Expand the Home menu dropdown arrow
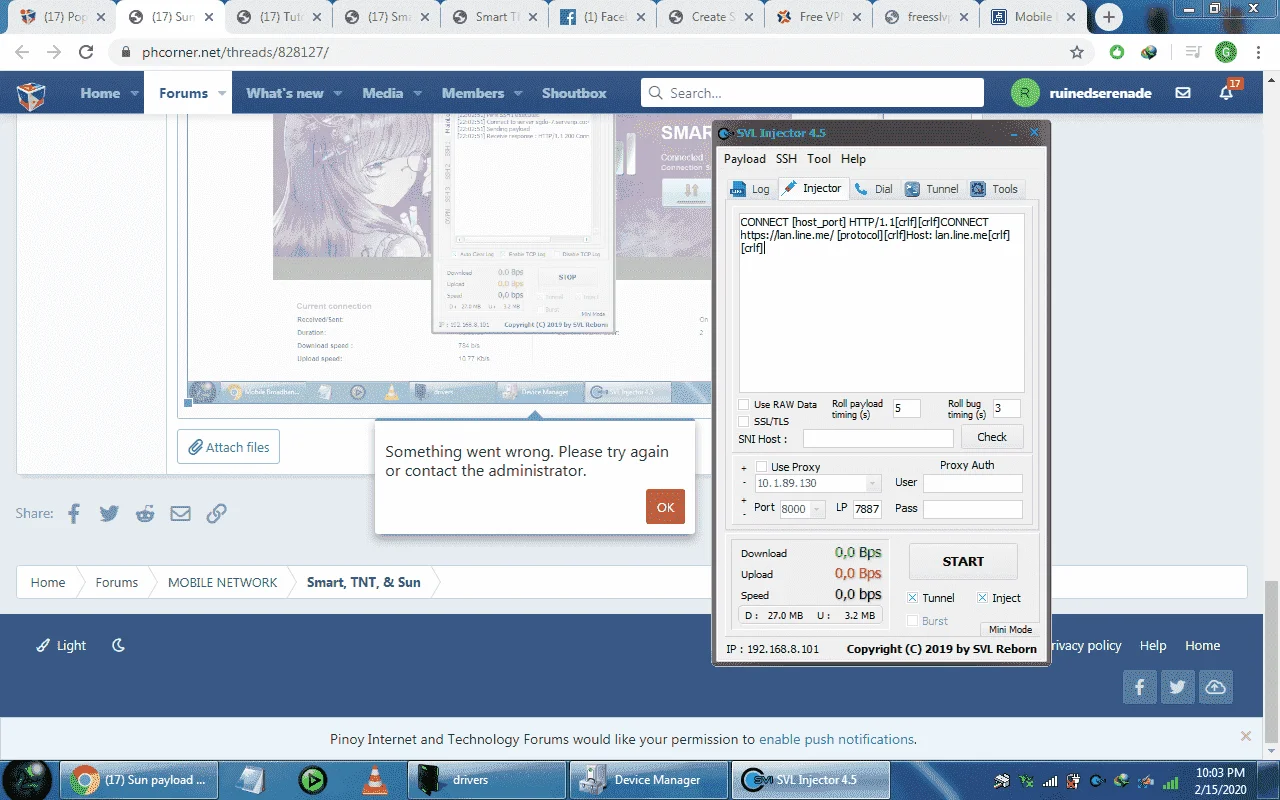This screenshot has width=1280, height=800. click(134, 93)
